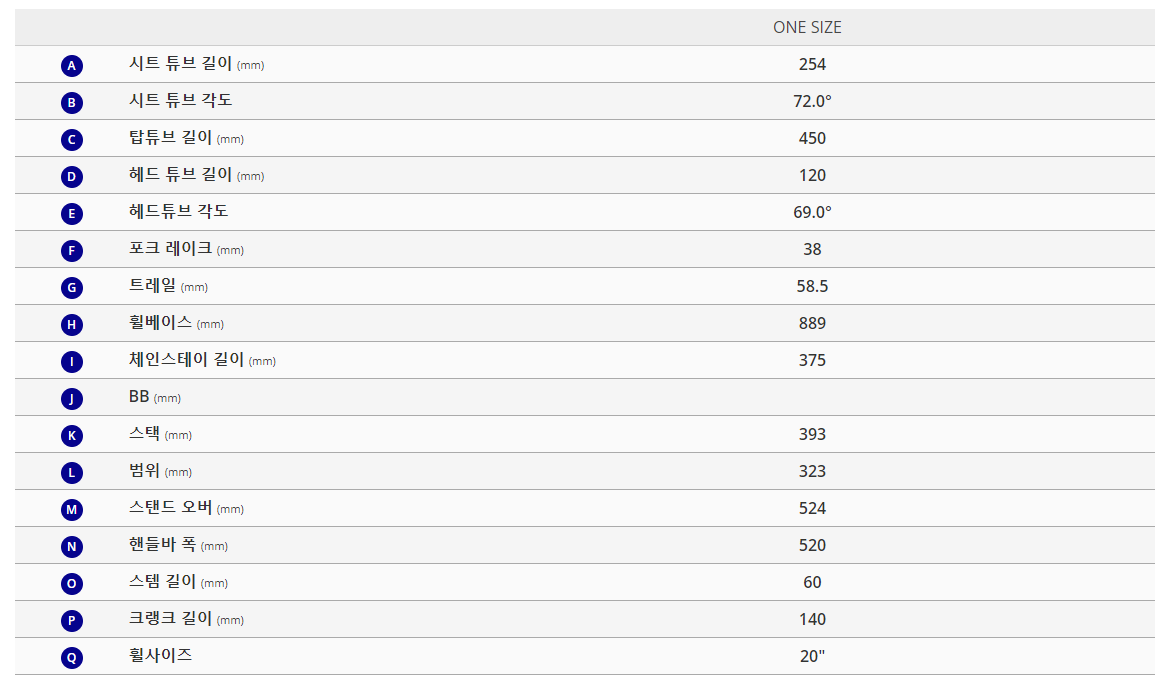The width and height of the screenshot is (1172, 695).
Task: Select the B marker for seat tube angle
Action: click(72, 102)
